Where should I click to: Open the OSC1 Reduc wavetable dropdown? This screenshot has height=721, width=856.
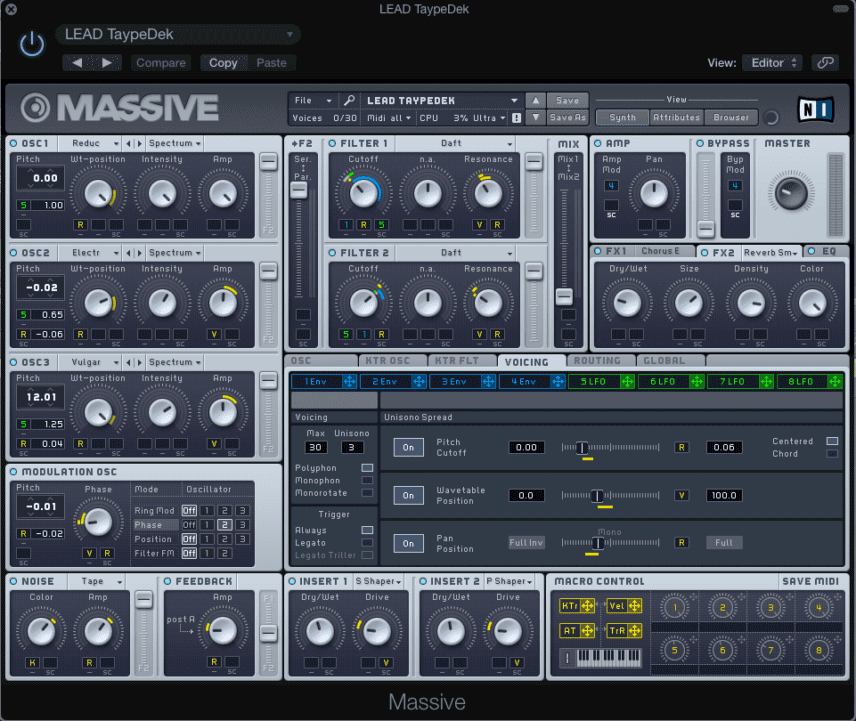94,144
